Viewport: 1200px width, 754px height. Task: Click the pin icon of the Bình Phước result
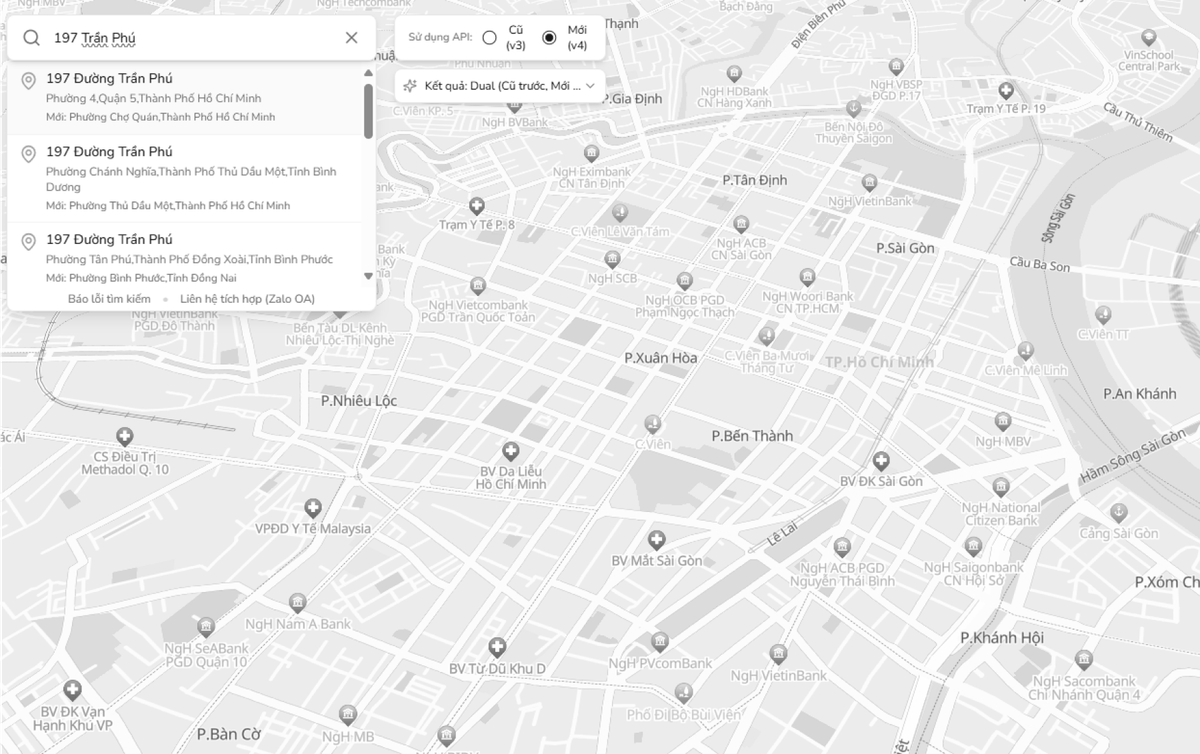coord(28,242)
